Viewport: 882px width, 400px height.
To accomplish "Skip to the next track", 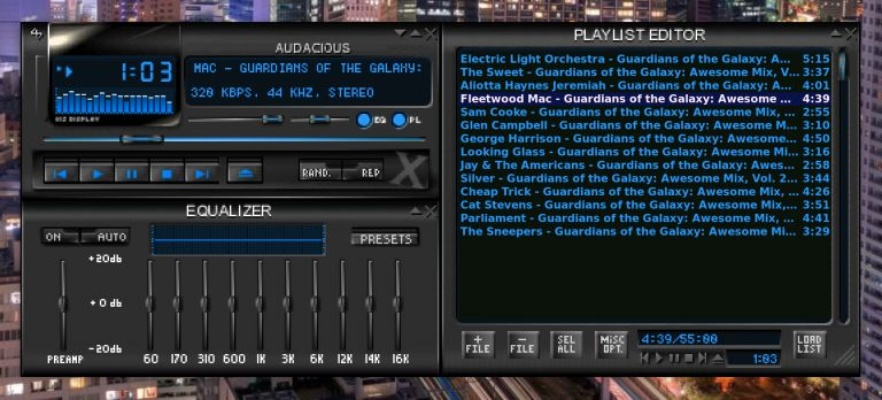I will click(200, 173).
